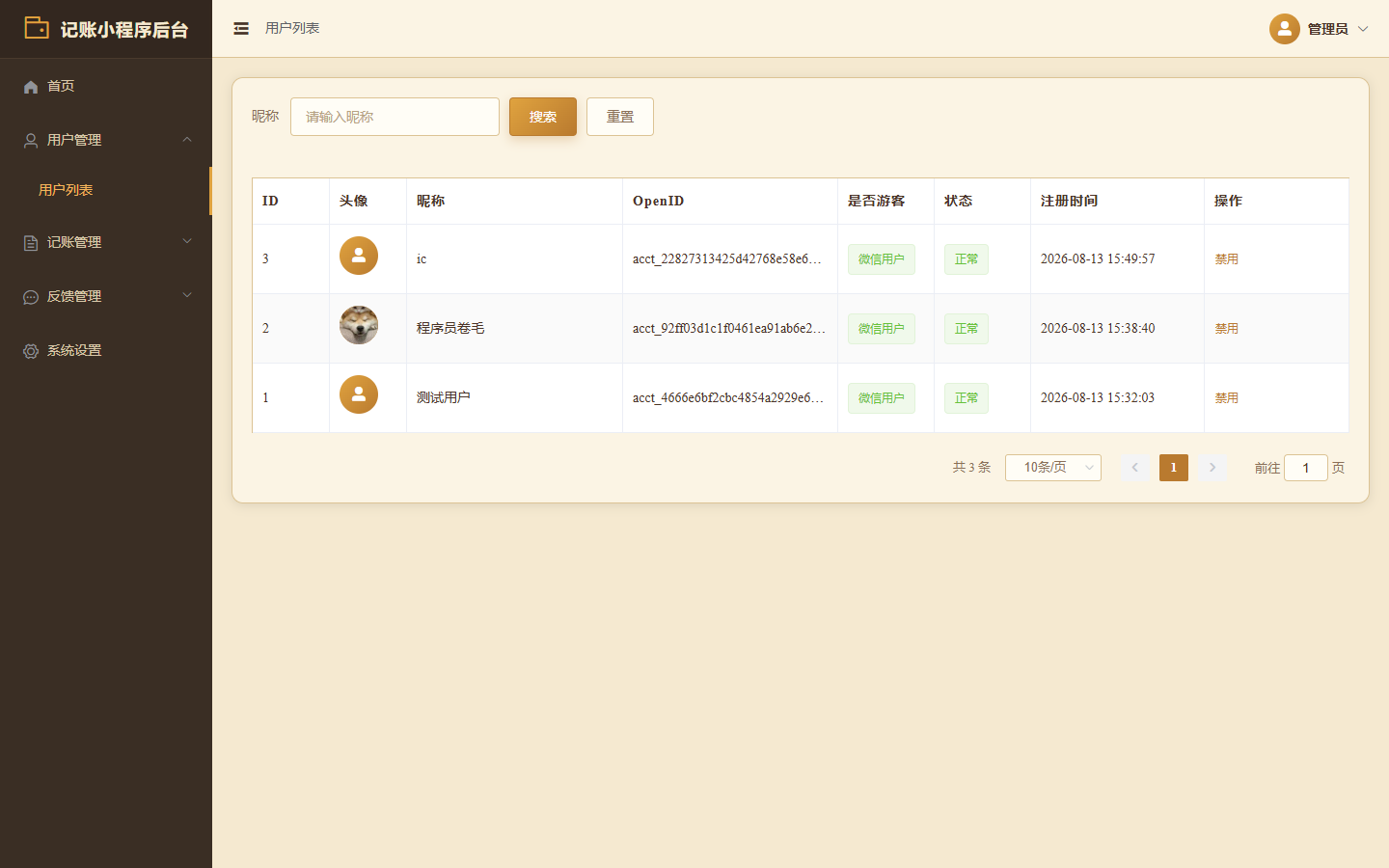1389x868 pixels.
Task: Click 禁用 for user 测试用户
Action: tap(1226, 398)
